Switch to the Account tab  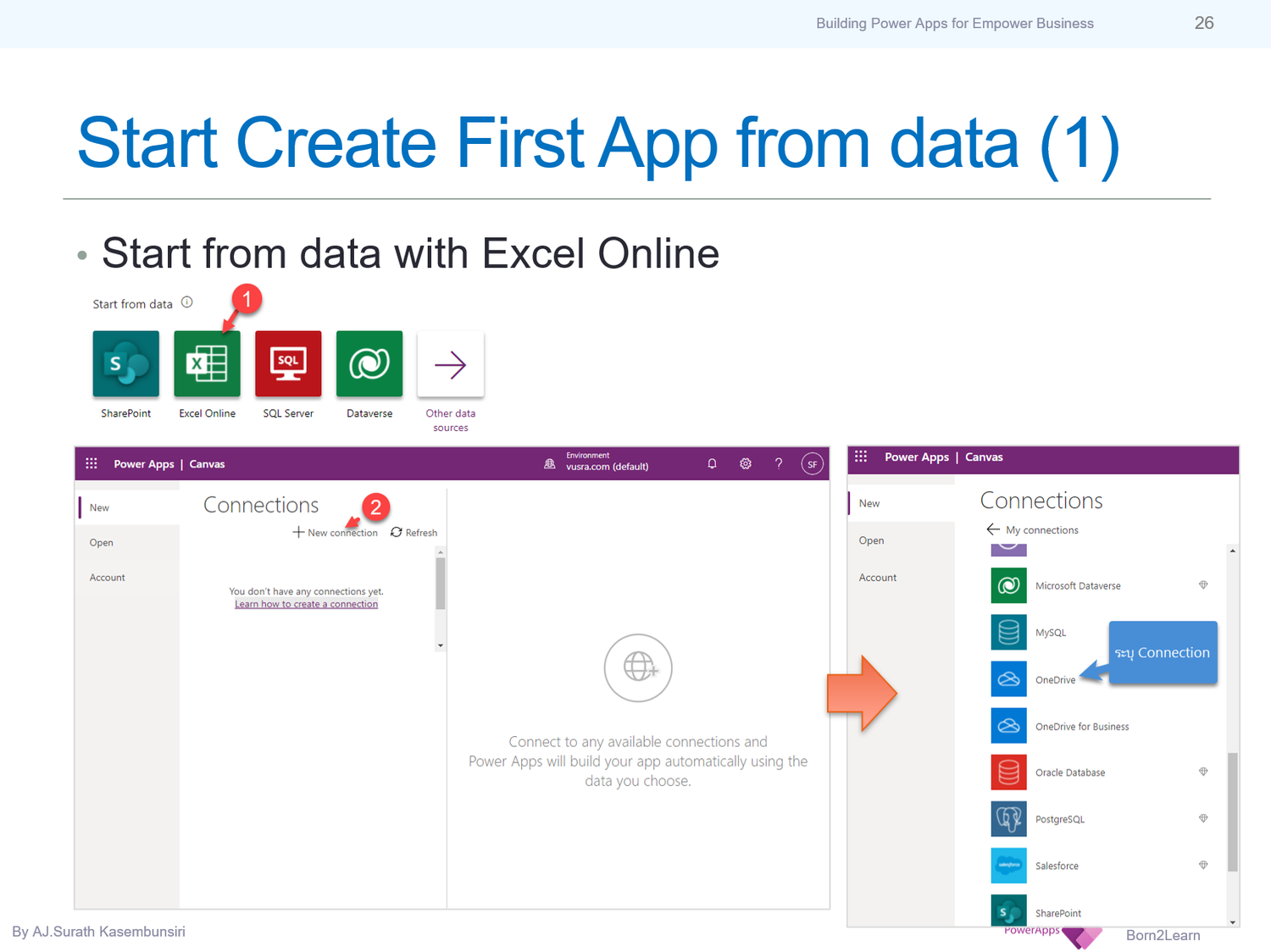click(107, 577)
